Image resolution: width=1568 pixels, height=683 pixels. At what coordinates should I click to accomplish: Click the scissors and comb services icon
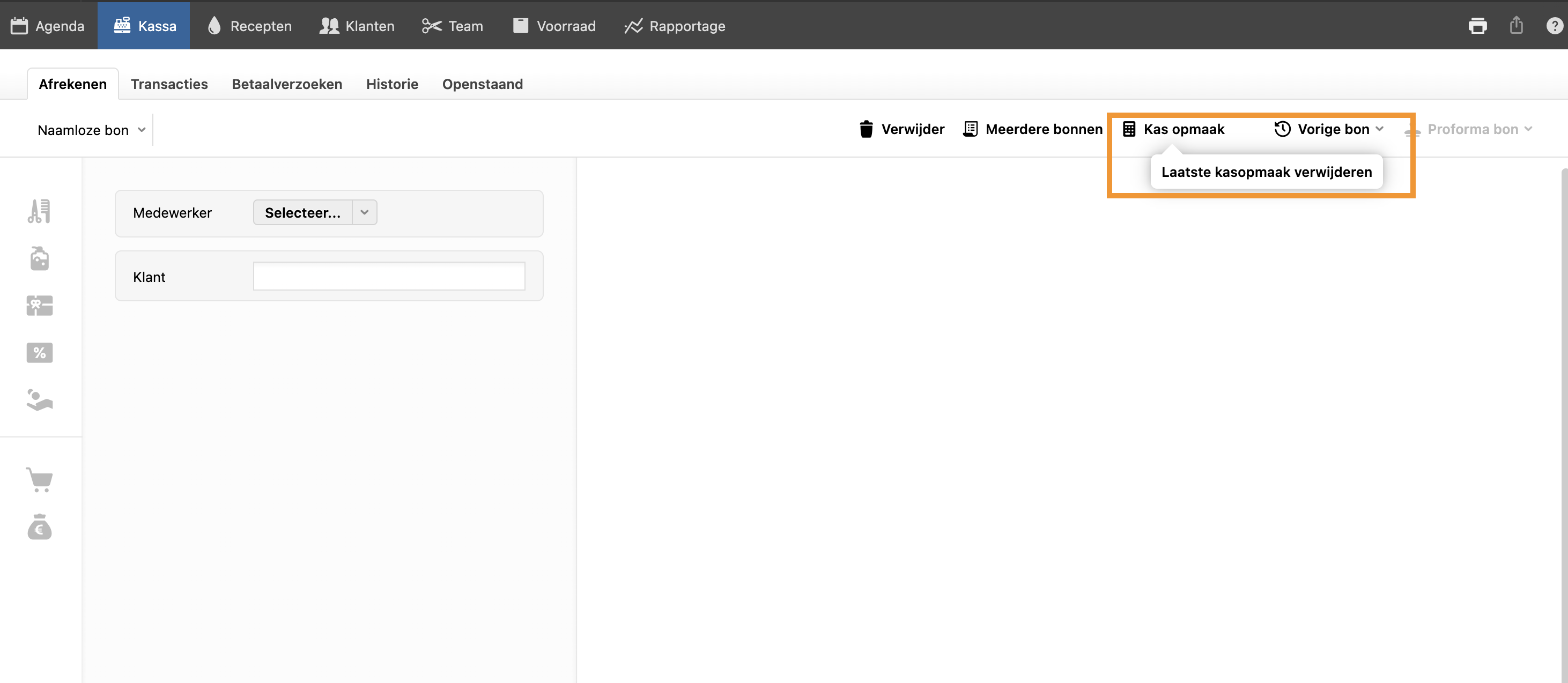coord(39,211)
